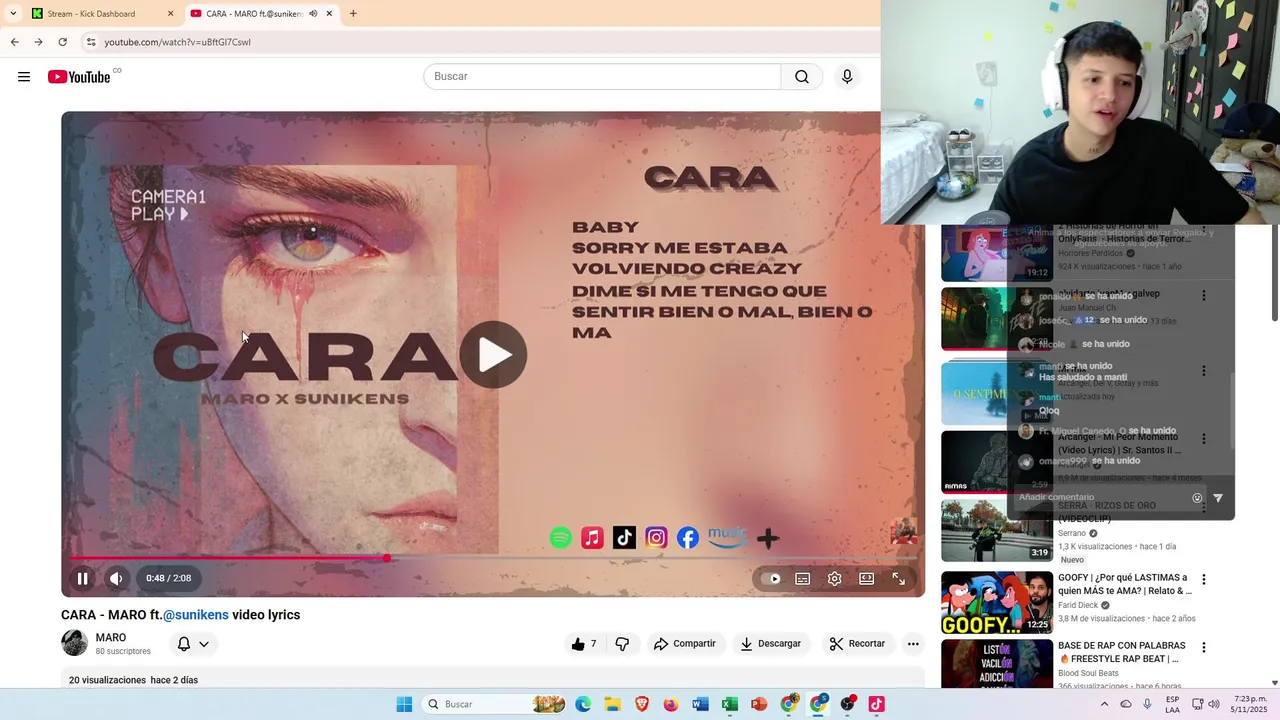Click the browser address bar URL
The height and width of the screenshot is (720, 1280).
click(x=177, y=42)
